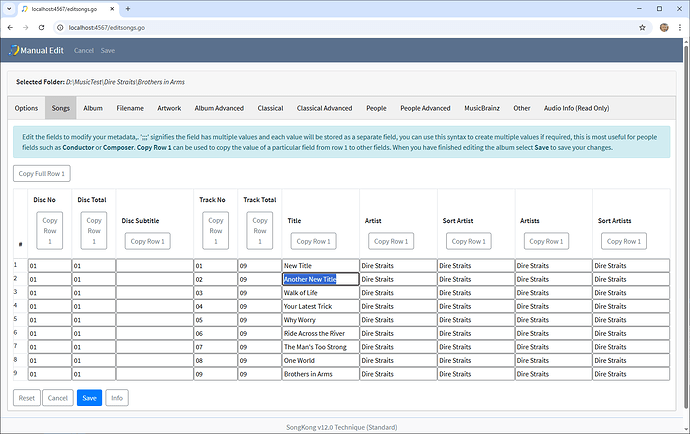Viewport: 690px width, 434px height.
Task: Click Copy Row 1 under Title column
Action: 313,241
